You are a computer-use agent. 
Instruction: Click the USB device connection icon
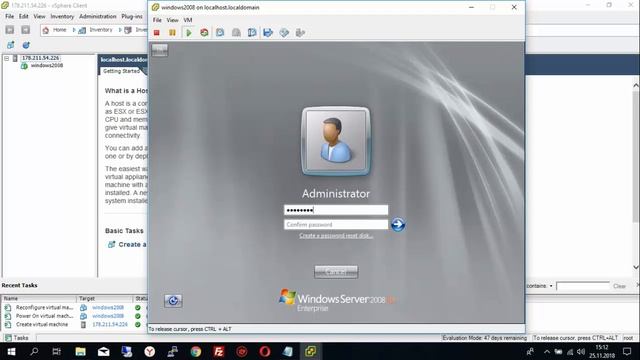(300, 33)
